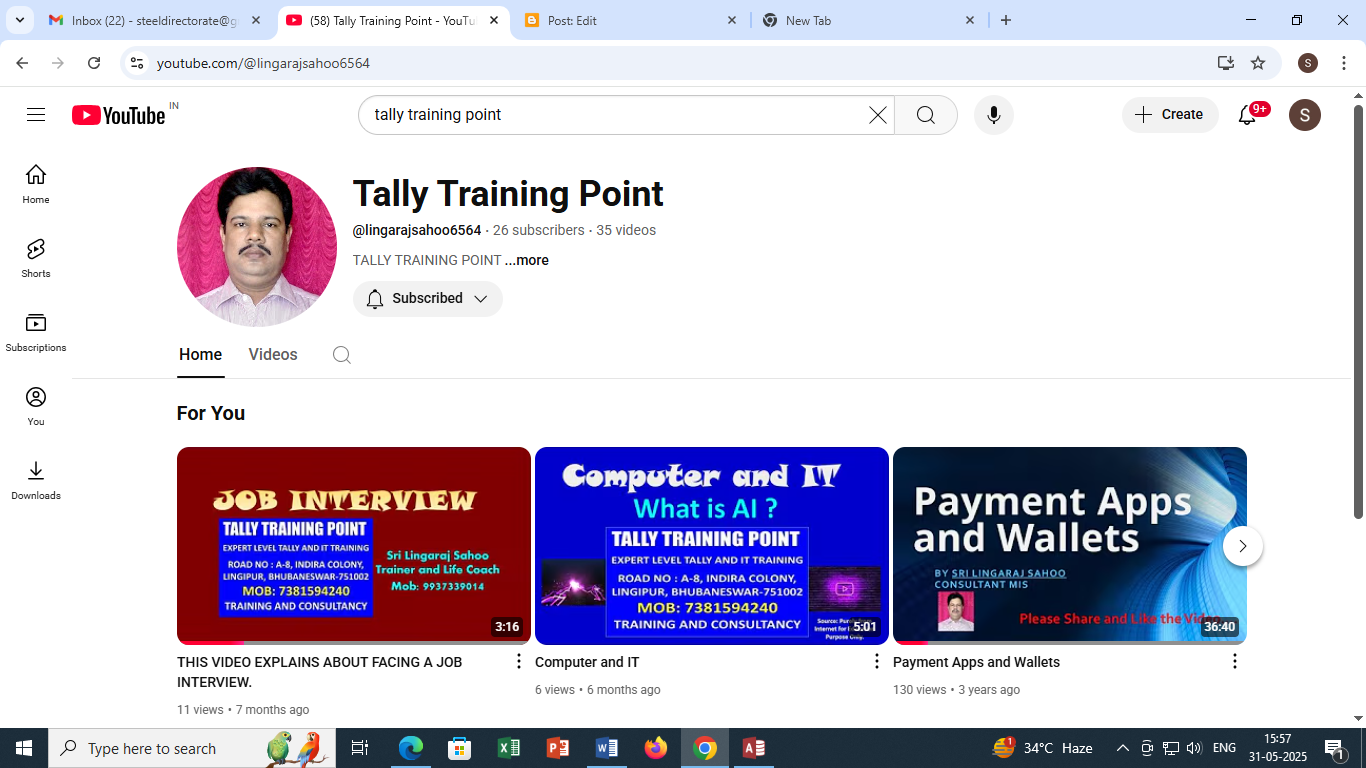Open a new browser tab with plus
This screenshot has height=768, width=1366.
[1006, 20]
